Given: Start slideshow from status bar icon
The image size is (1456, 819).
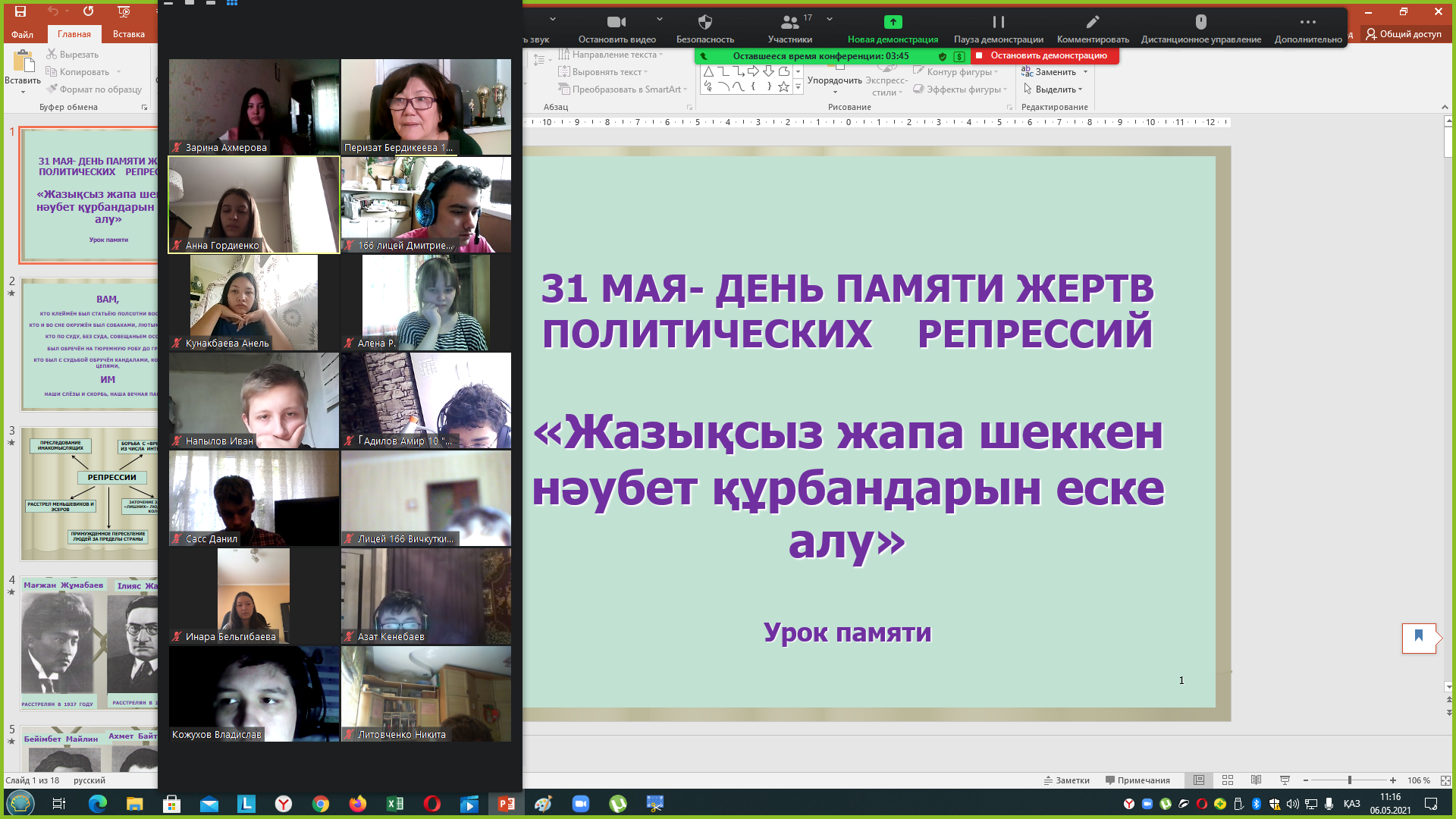Looking at the screenshot, I should [1285, 780].
